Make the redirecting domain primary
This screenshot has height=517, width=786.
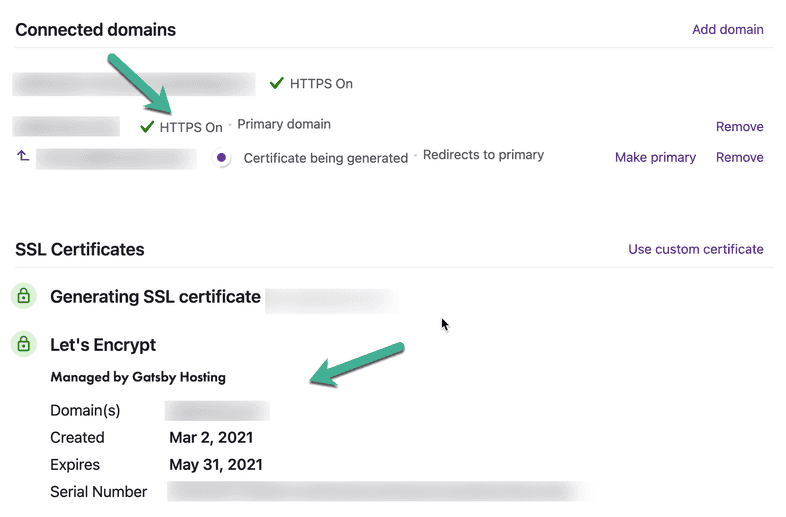(655, 158)
